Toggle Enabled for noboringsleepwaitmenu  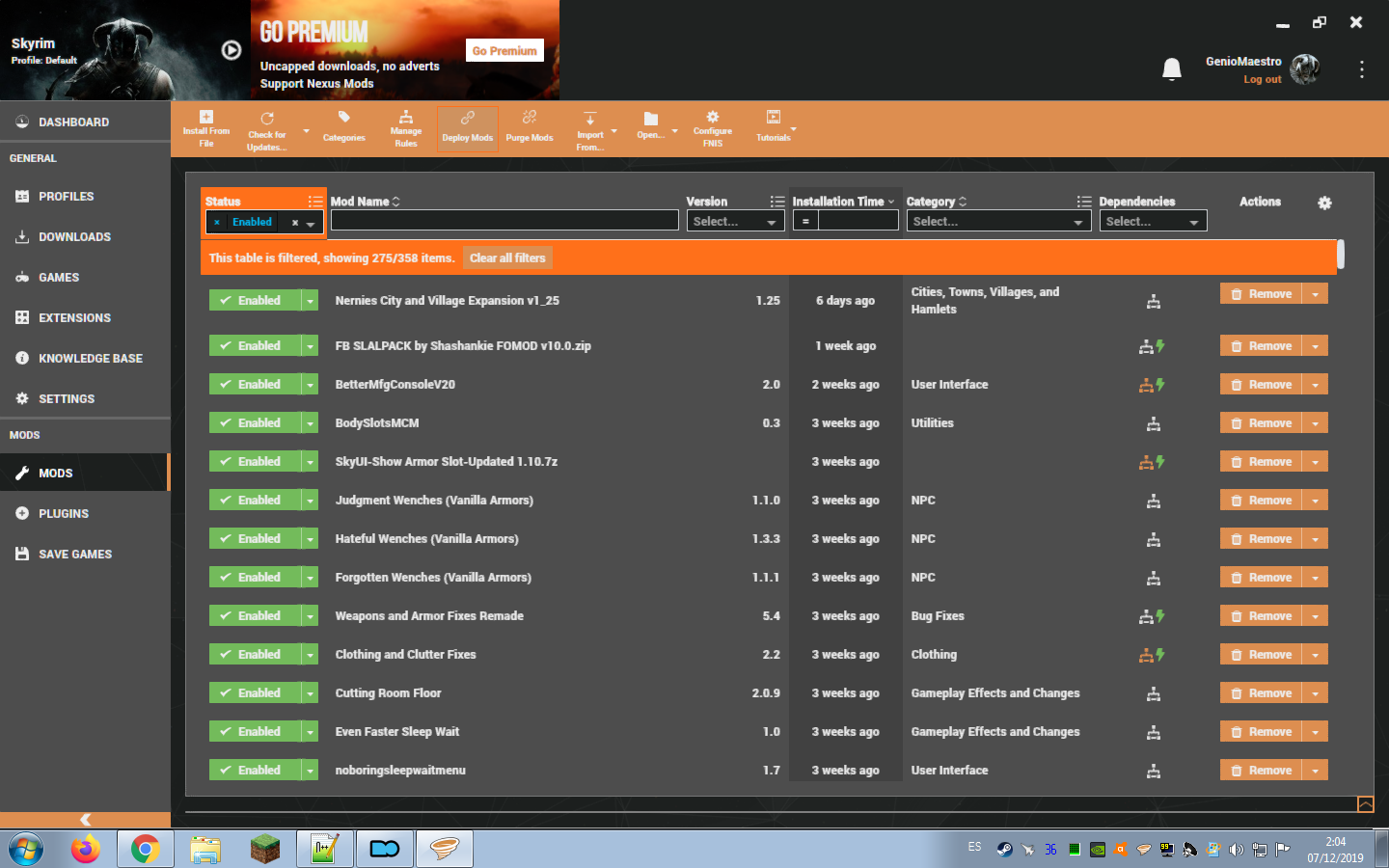point(255,771)
